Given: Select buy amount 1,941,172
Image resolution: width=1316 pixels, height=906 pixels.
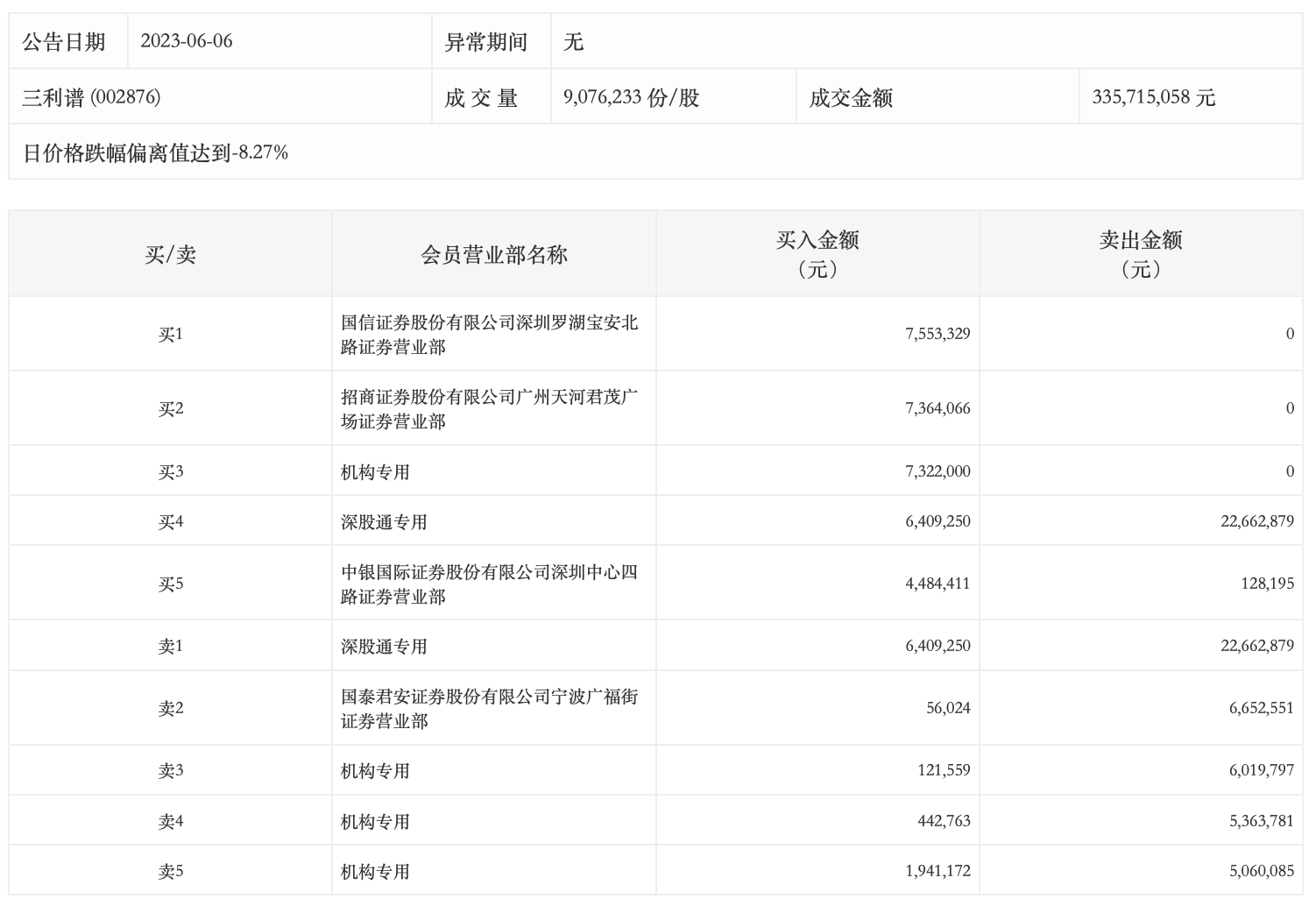Looking at the screenshot, I should (937, 871).
